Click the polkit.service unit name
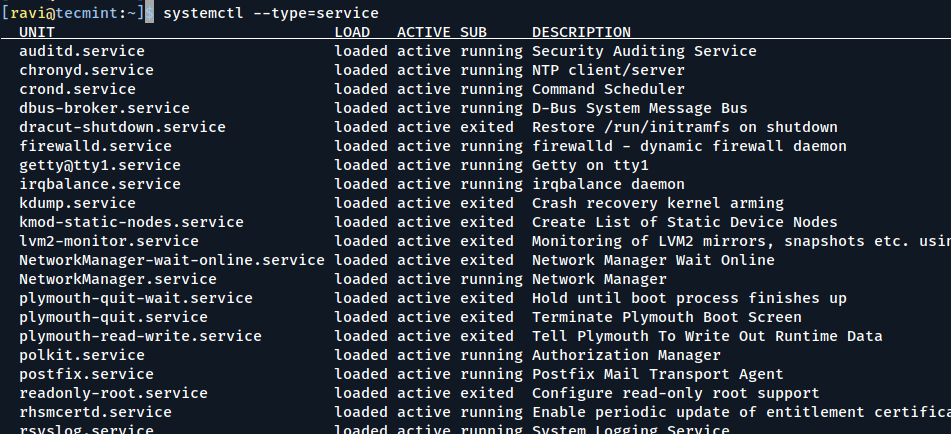Screen dimensions: 951x434 point(82,355)
